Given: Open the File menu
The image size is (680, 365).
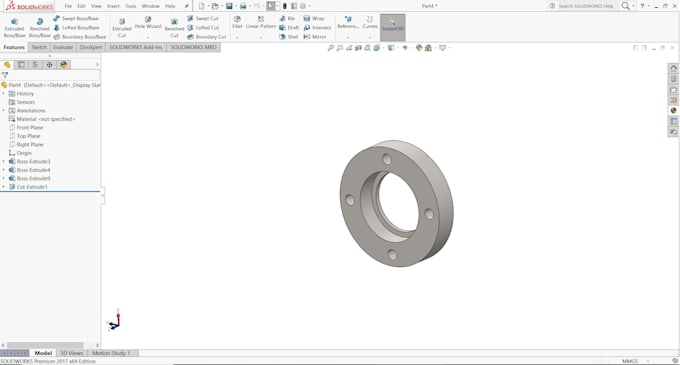Looking at the screenshot, I should pos(68,6).
